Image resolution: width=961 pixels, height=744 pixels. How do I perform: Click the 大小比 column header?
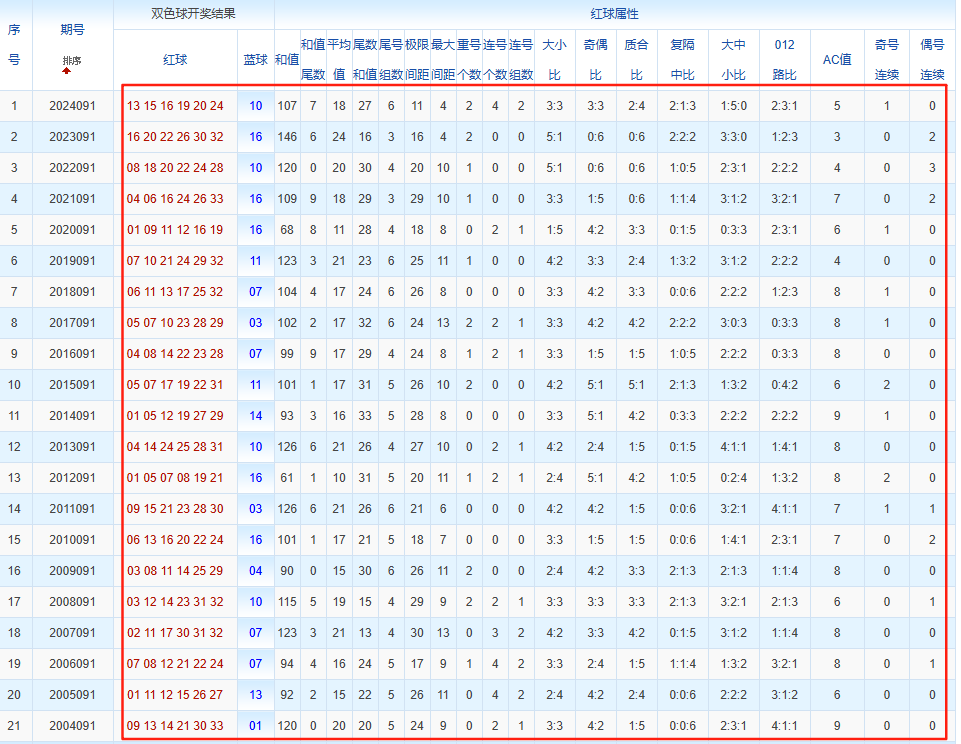(554, 59)
